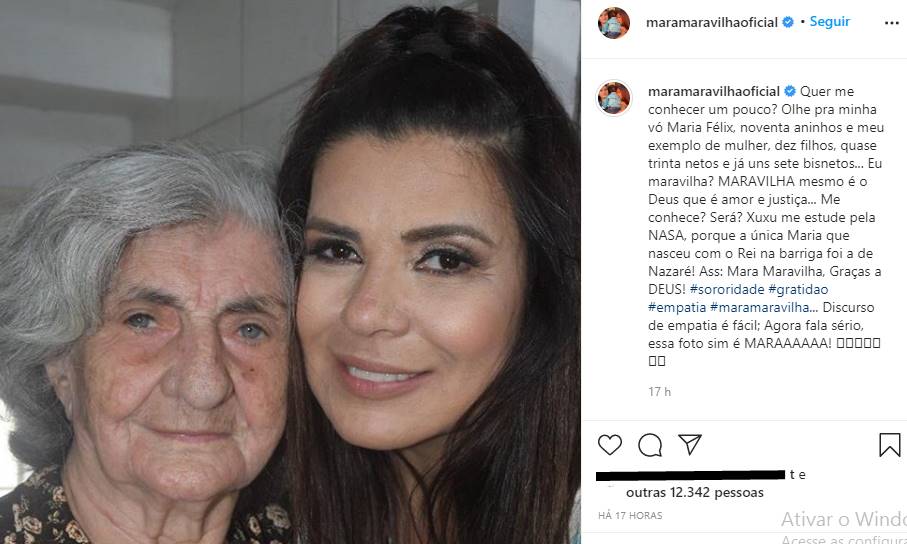This screenshot has height=544, width=907.
Task: Follow the account via Seguir
Action: (x=829, y=21)
